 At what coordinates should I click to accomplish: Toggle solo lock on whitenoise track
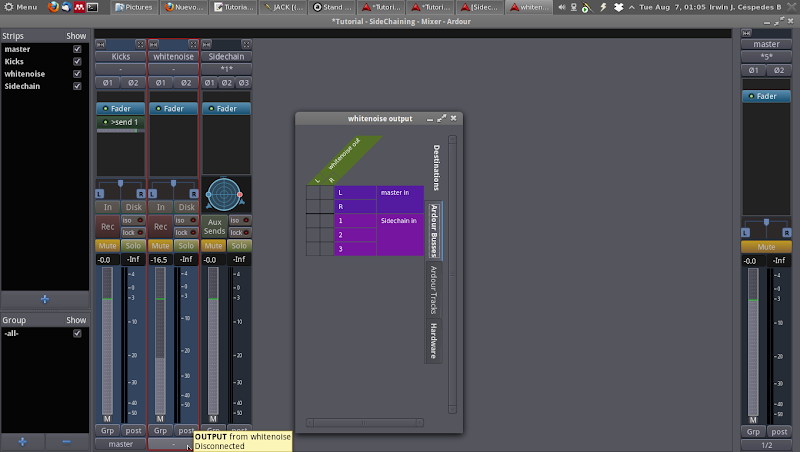click(x=186, y=233)
